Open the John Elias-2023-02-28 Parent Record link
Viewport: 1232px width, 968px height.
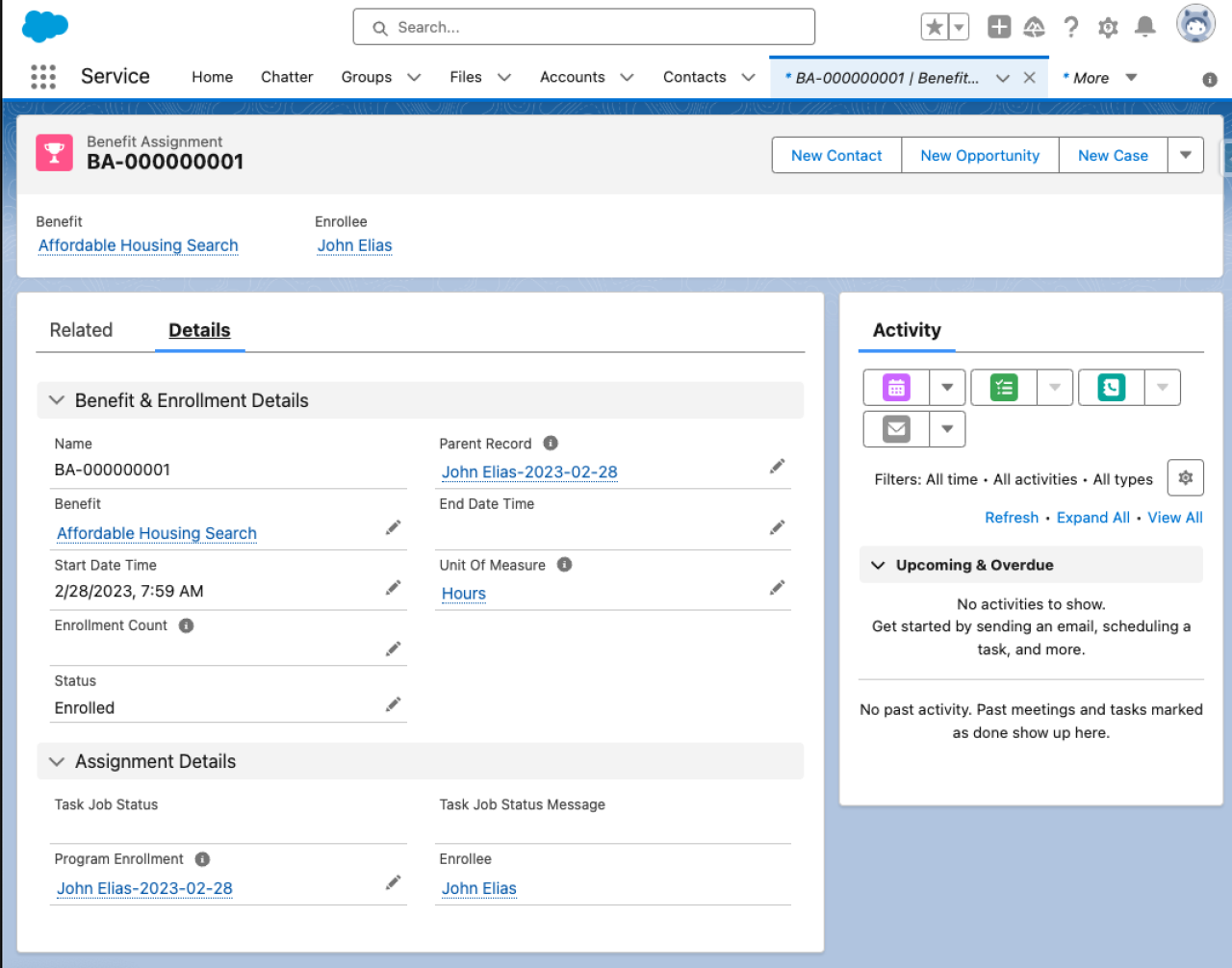click(529, 472)
